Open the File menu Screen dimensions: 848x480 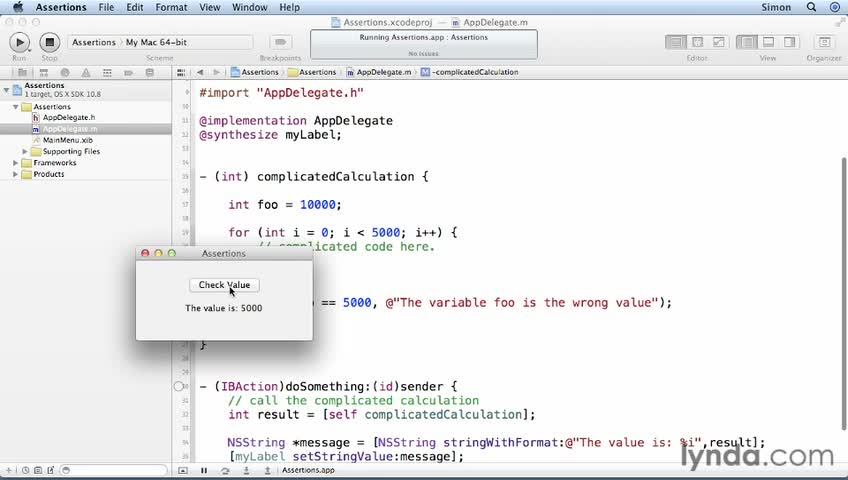click(106, 7)
